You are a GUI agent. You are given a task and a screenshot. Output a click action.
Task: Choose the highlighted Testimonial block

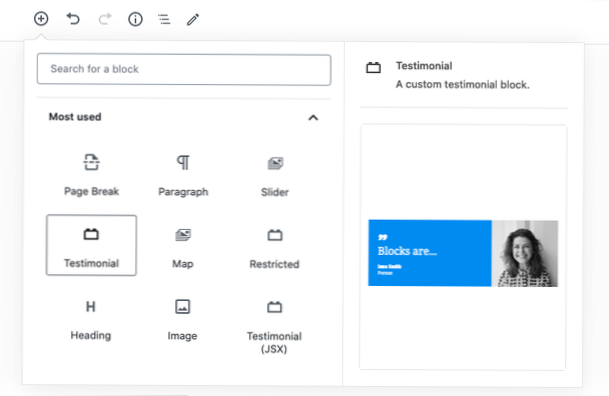tap(91, 245)
